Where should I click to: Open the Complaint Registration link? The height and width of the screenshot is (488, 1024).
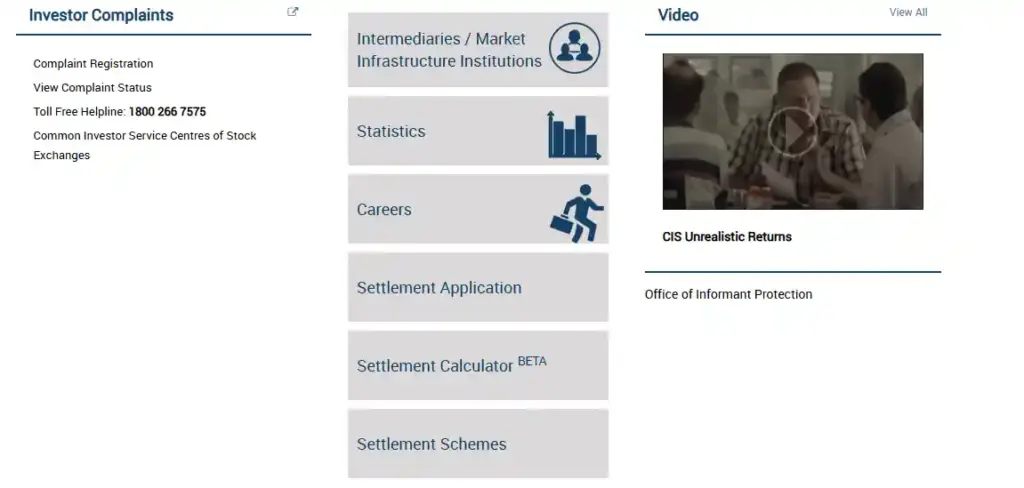coord(93,64)
